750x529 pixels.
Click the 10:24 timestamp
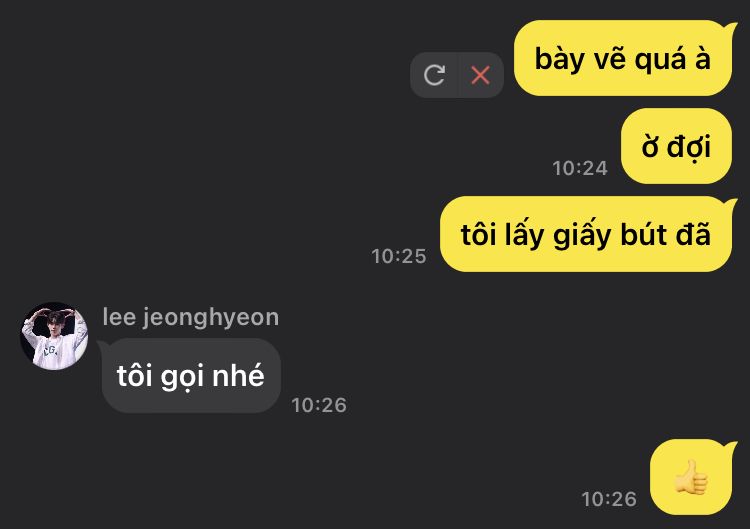click(x=580, y=168)
